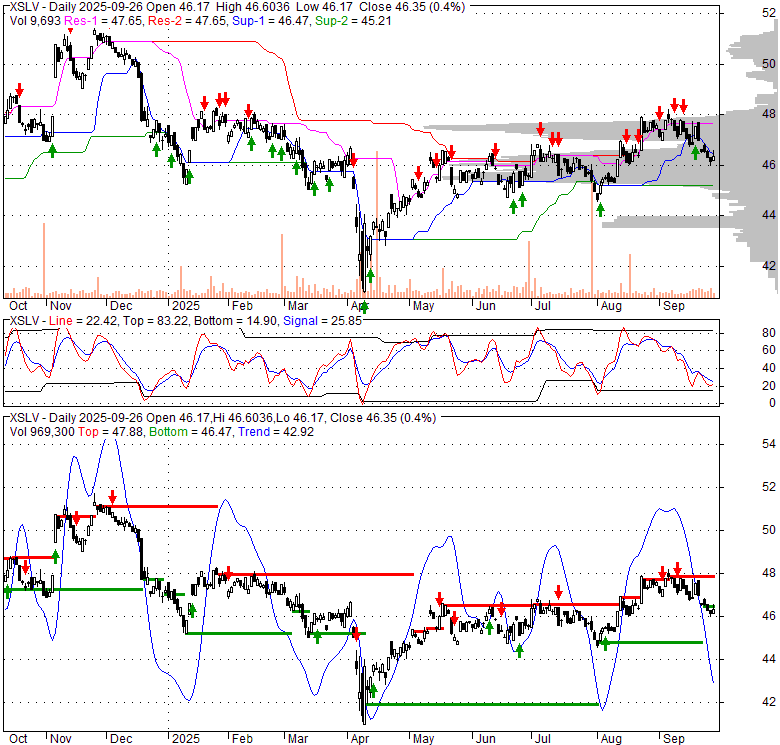Click the 'Res-2 = 47.65' legend value
This screenshot has width=780, height=745.
(187, 21)
